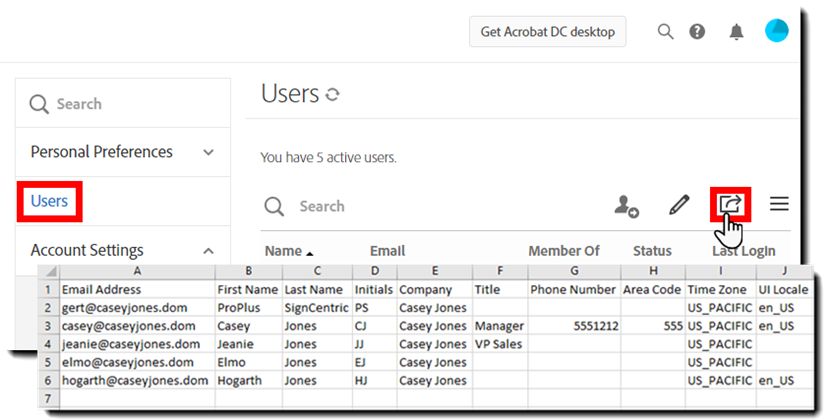Open the notifications bell icon
This screenshot has height=420, width=830.
(736, 32)
